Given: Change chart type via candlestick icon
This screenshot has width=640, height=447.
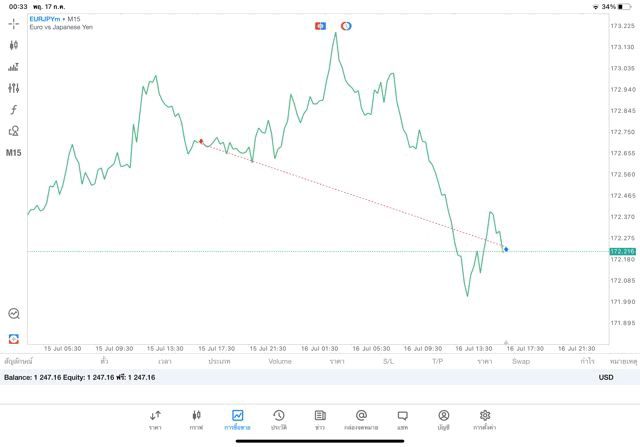Looking at the screenshot, I should tap(14, 44).
